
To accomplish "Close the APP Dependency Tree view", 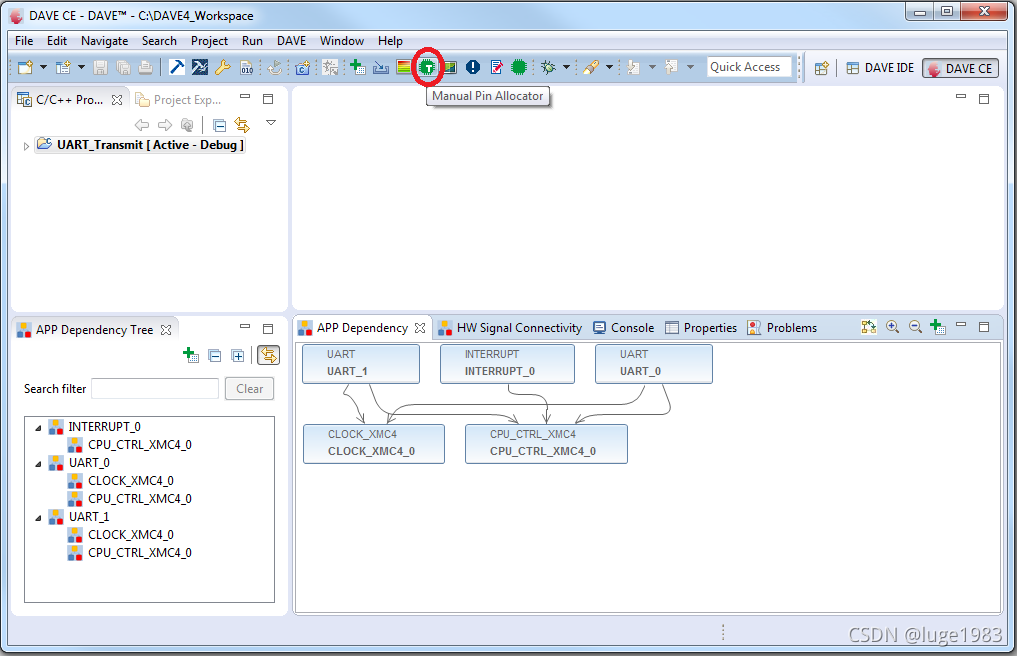I will 166,330.
